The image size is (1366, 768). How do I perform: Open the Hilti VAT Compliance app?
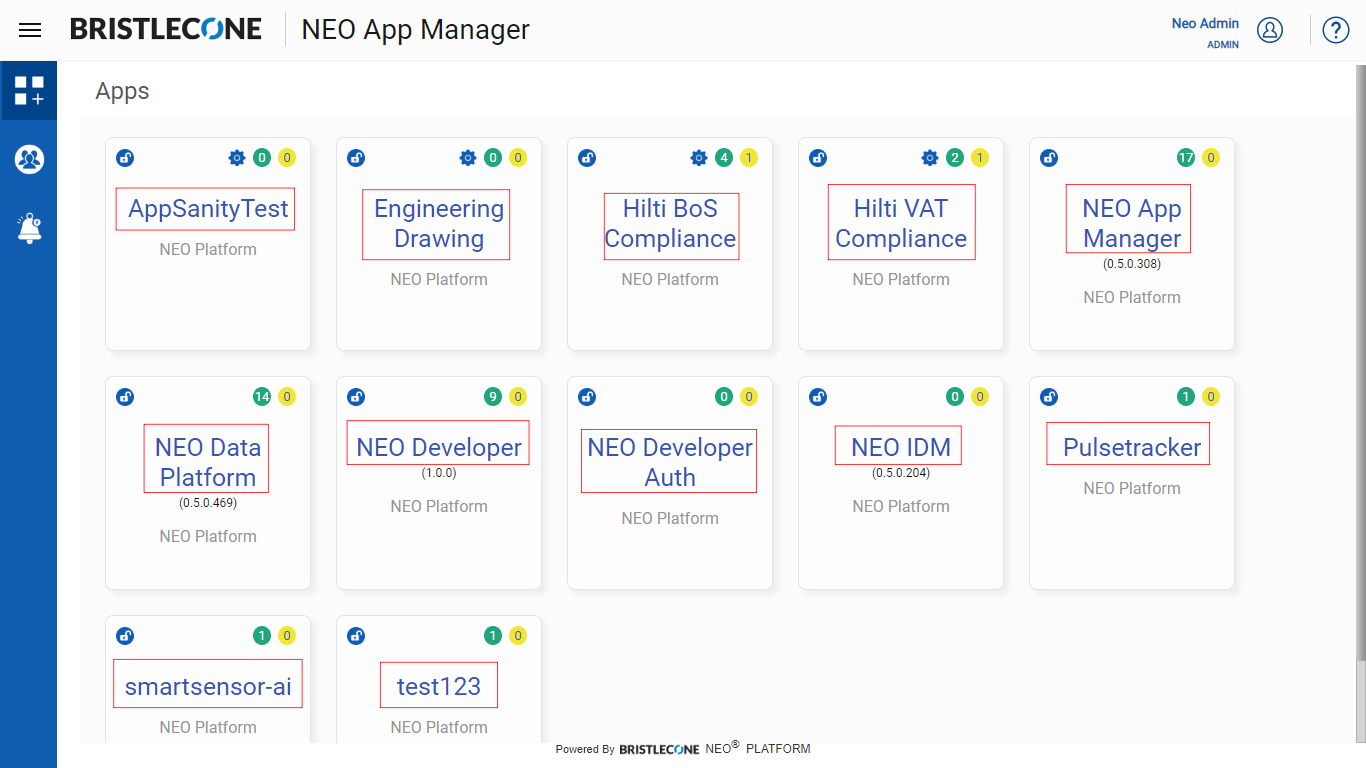click(x=901, y=222)
